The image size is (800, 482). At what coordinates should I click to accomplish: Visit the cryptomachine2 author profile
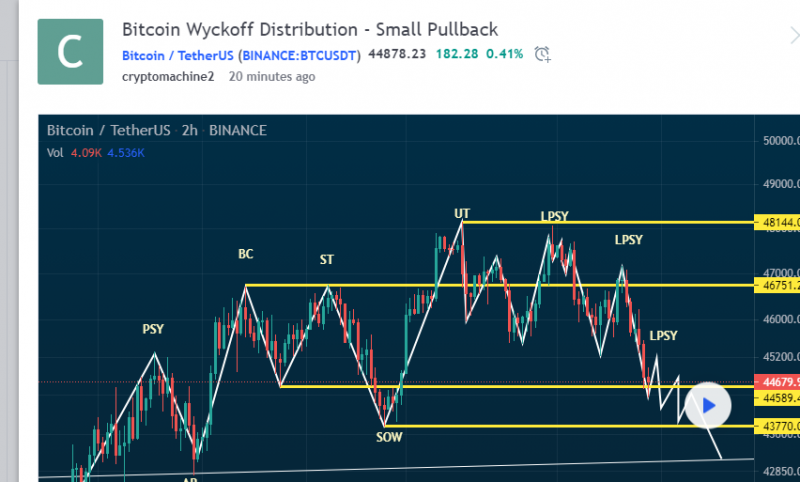[168, 76]
